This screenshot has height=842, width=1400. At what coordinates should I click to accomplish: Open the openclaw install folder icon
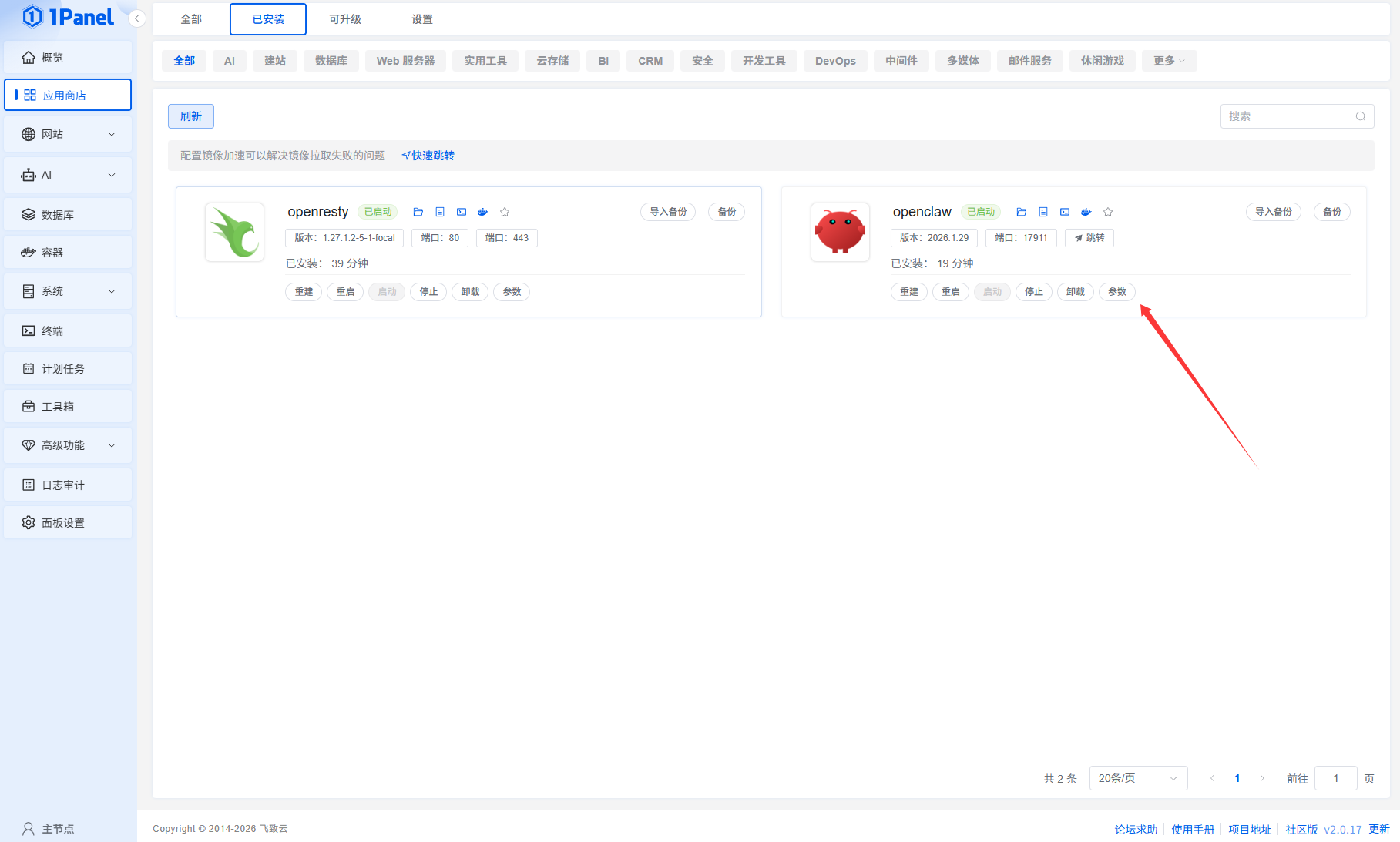tap(1021, 212)
